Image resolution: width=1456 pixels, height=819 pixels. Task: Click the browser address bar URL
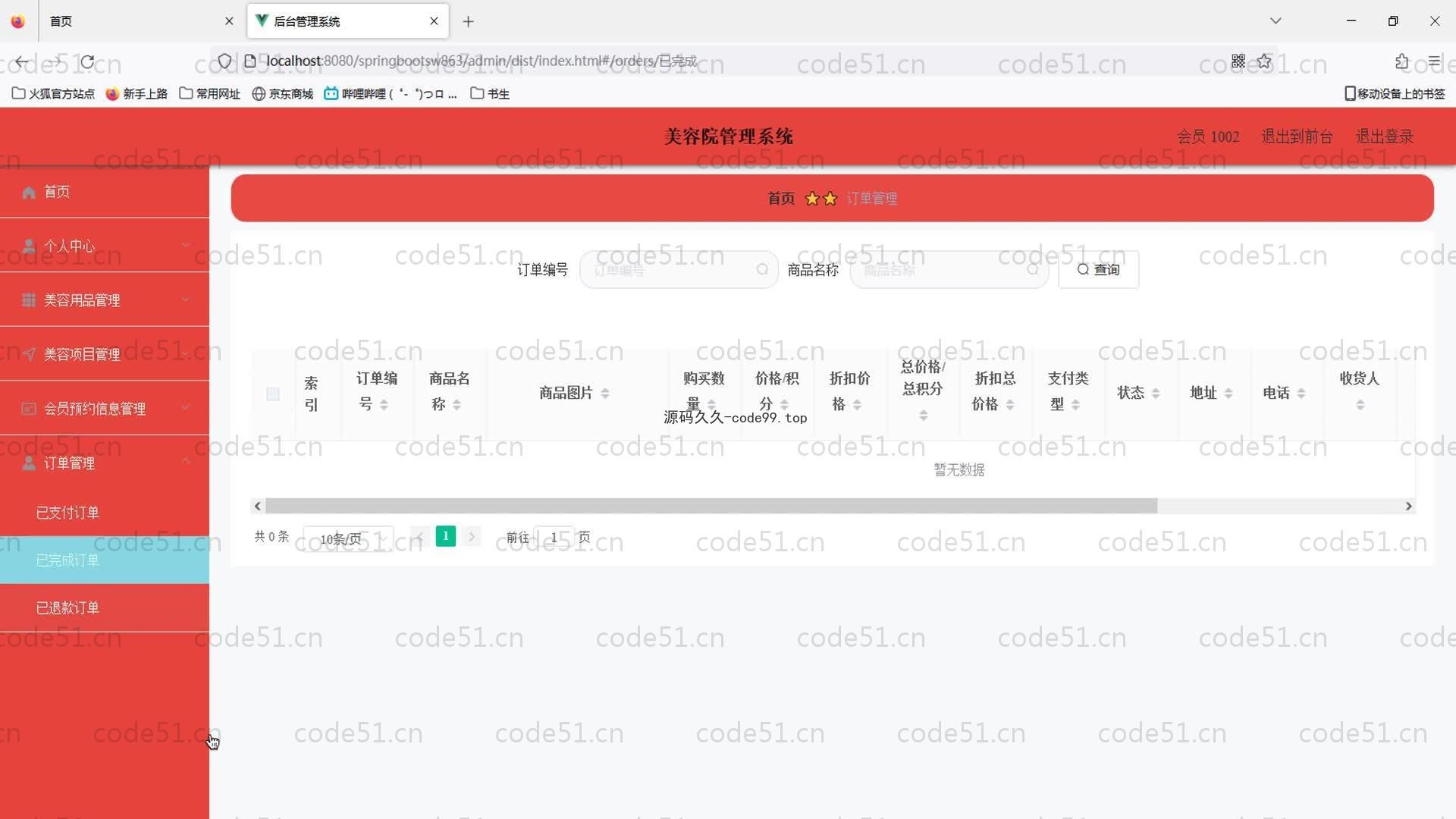click(482, 61)
